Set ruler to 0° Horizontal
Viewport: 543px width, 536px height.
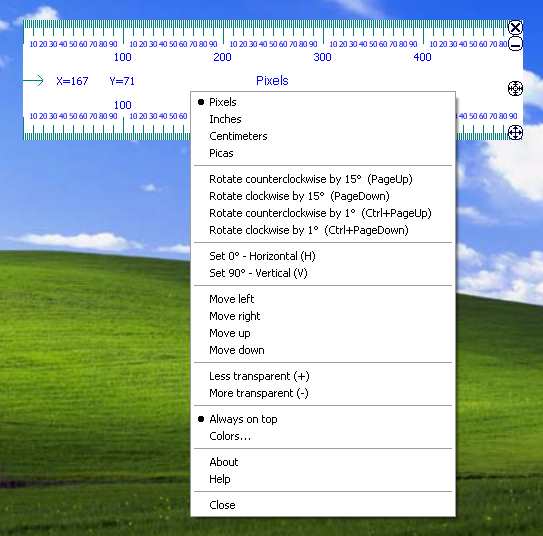(x=323, y=256)
